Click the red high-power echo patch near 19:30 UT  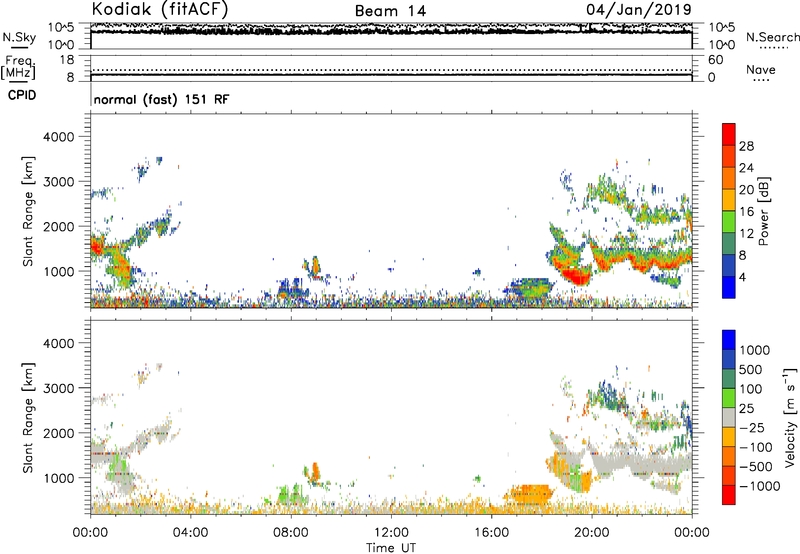(x=577, y=276)
